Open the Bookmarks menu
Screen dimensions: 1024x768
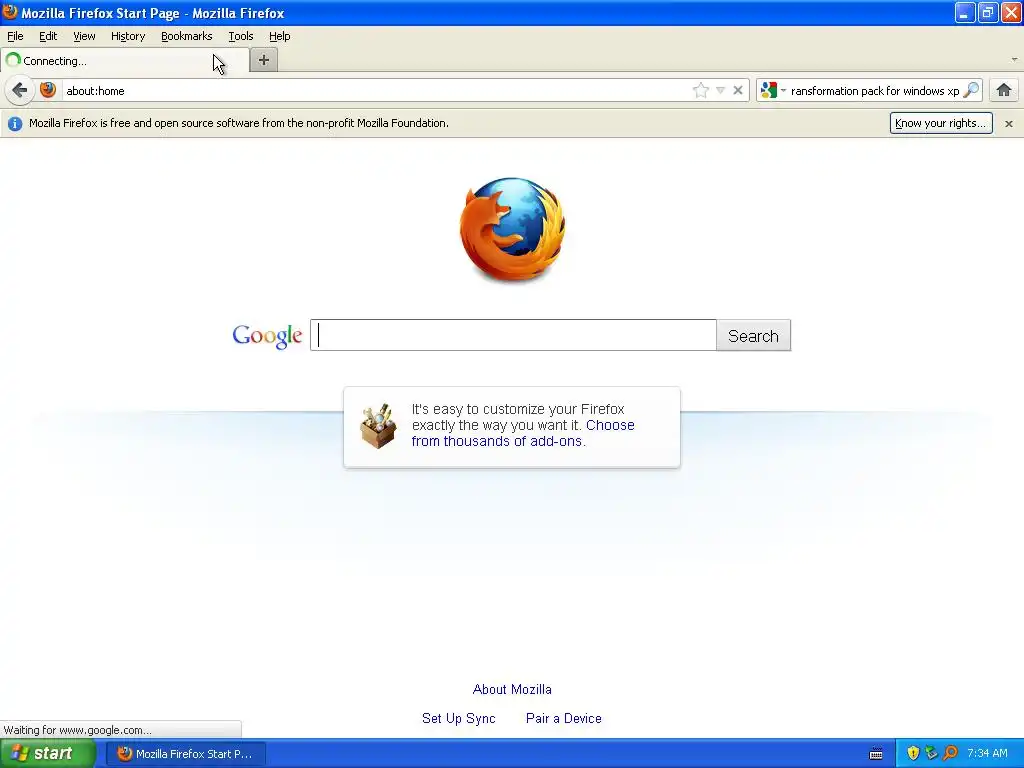click(x=187, y=36)
